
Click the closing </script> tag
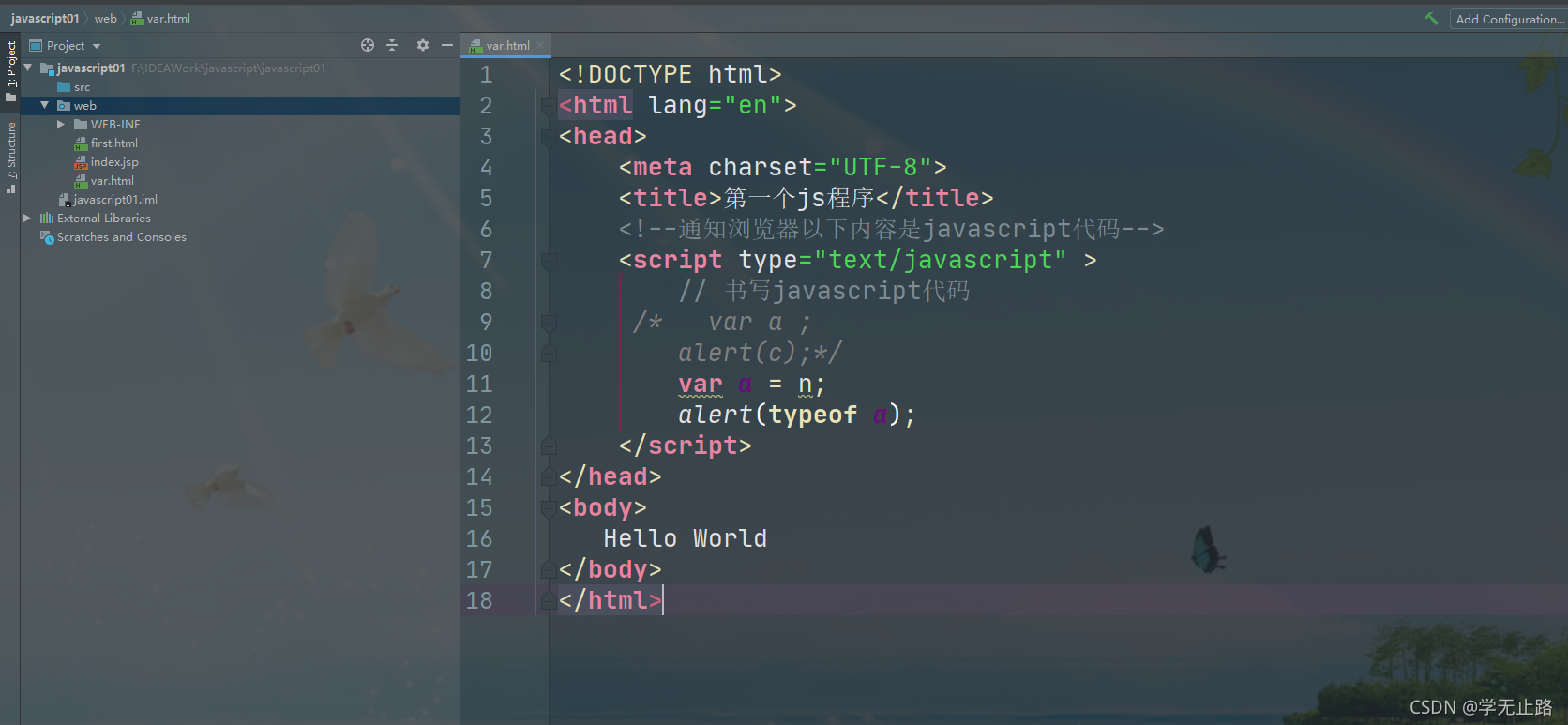(686, 446)
